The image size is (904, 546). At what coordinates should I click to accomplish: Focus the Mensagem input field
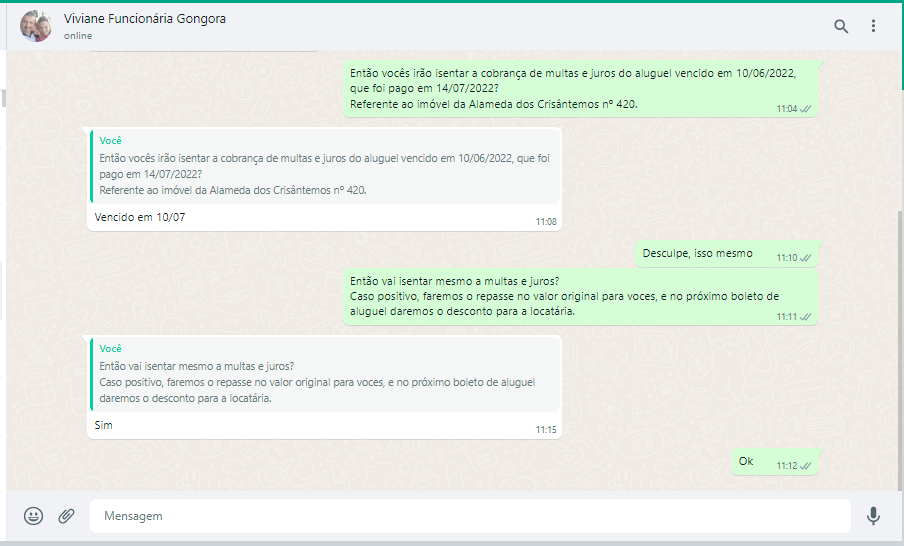[470, 516]
